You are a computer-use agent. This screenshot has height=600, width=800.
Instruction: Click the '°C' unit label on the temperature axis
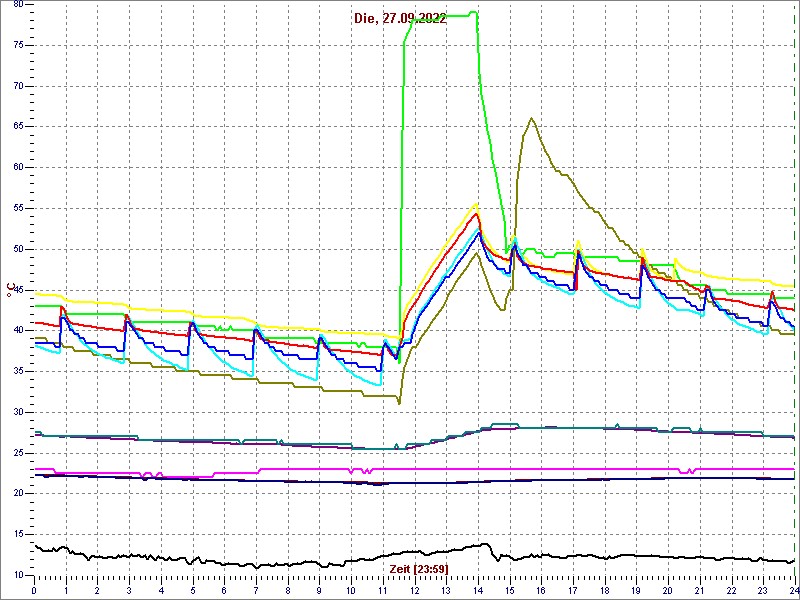[10, 290]
